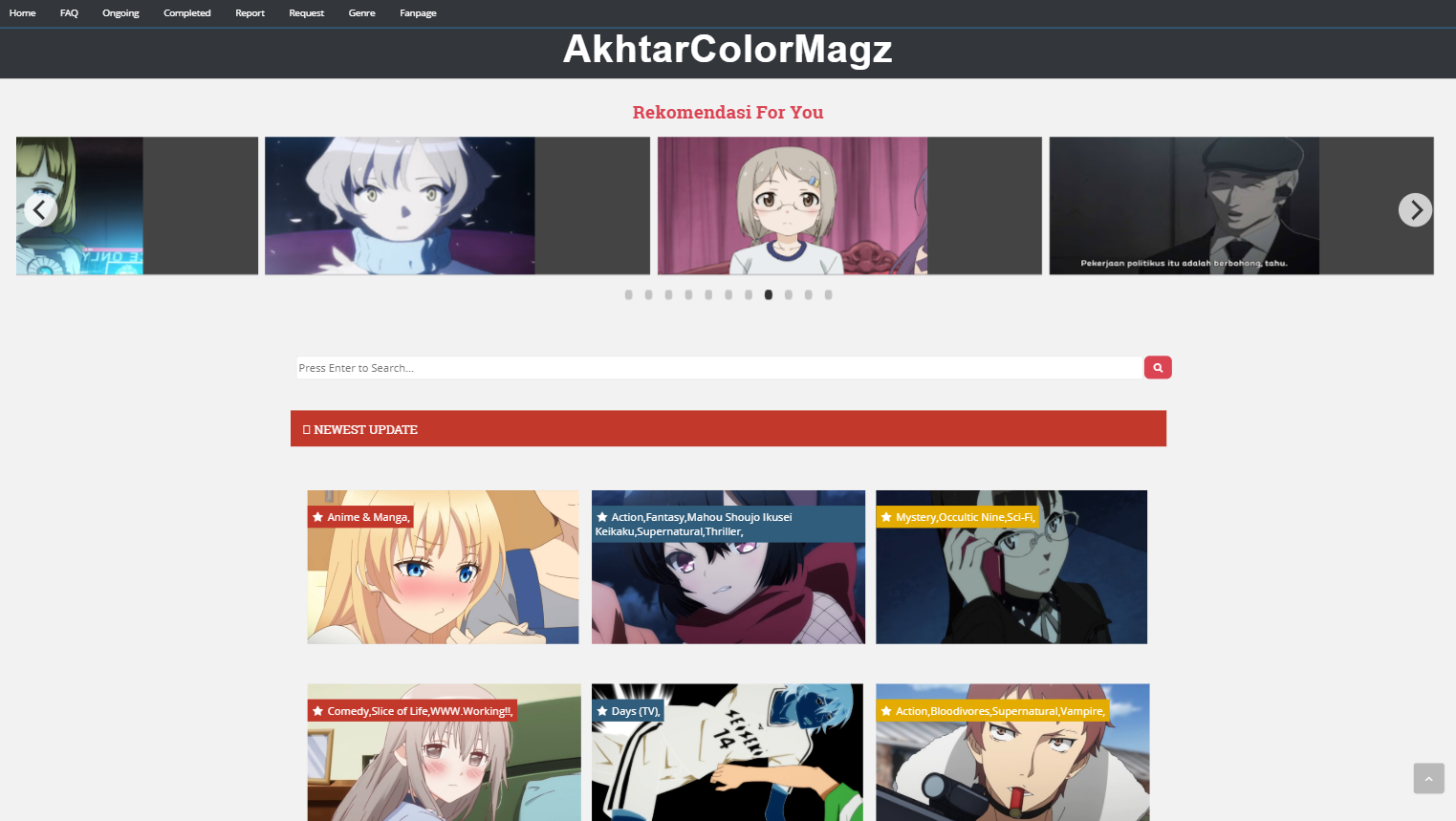Click the NEWEST UPDATE section header
The height and width of the screenshot is (821, 1456).
point(728,428)
